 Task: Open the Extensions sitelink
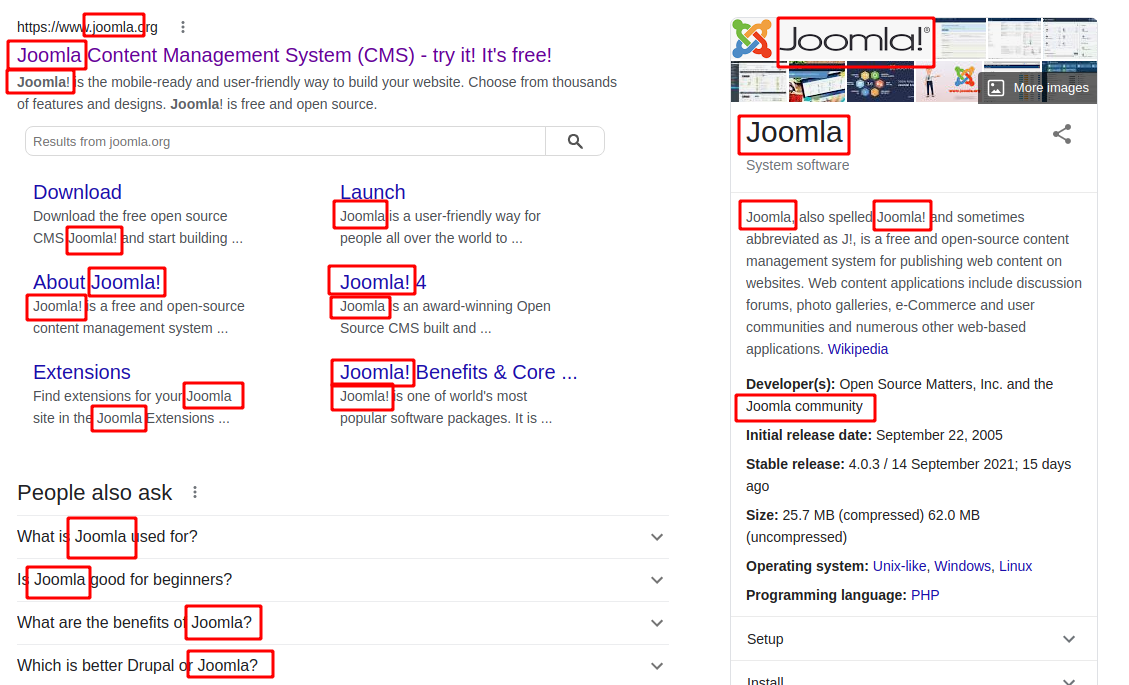[81, 372]
